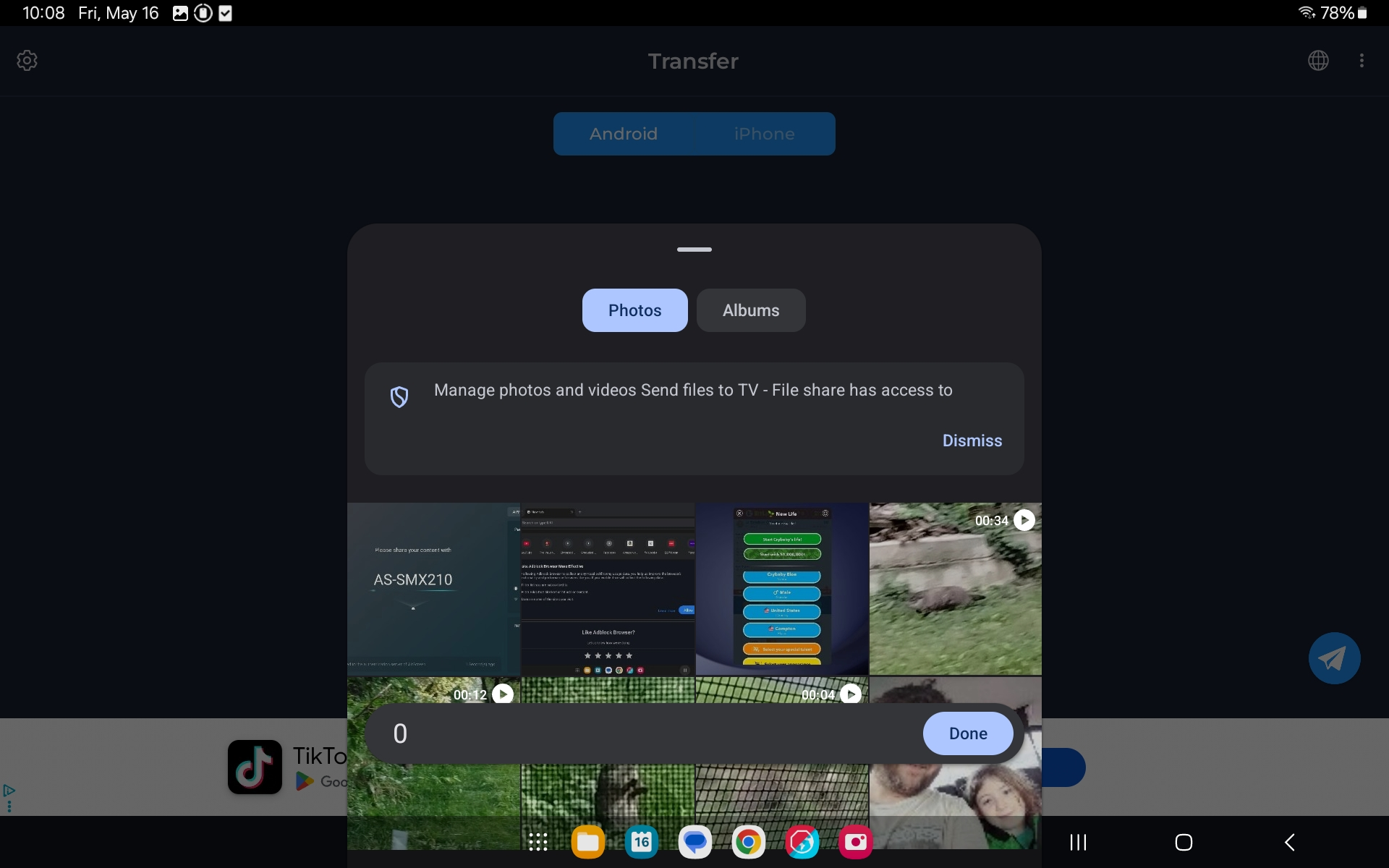The image size is (1389, 868).
Task: Open the Messages app icon
Action: [694, 842]
